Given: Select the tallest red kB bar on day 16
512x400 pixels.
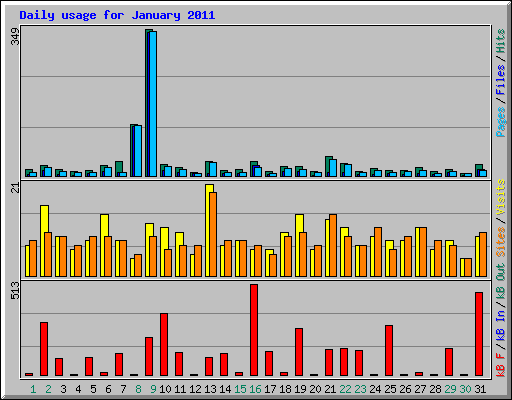Looking at the screenshot, I should pos(254,330).
